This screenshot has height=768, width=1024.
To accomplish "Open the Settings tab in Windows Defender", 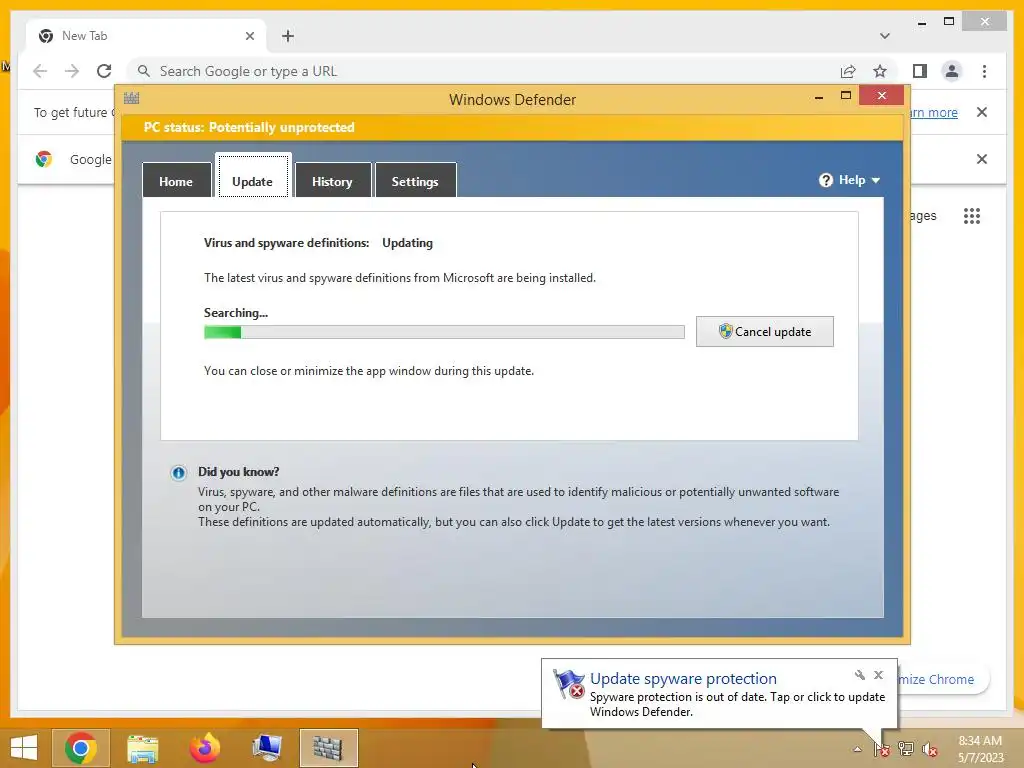I will pos(415,181).
